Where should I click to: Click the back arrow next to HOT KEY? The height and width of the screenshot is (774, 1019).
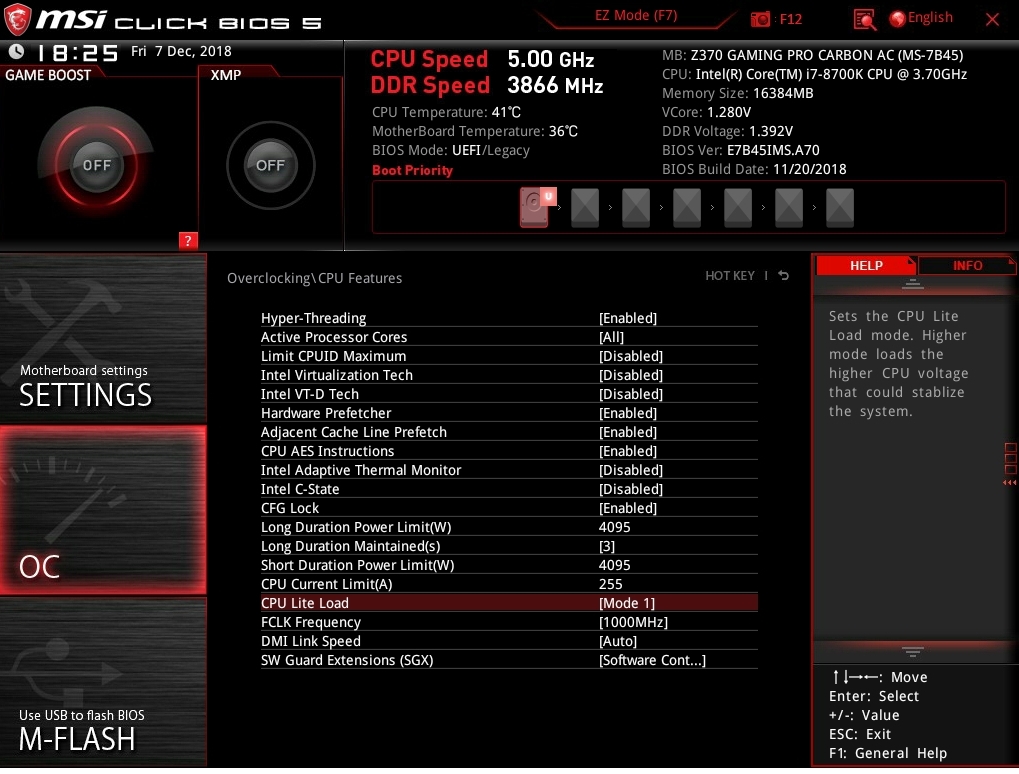click(784, 276)
